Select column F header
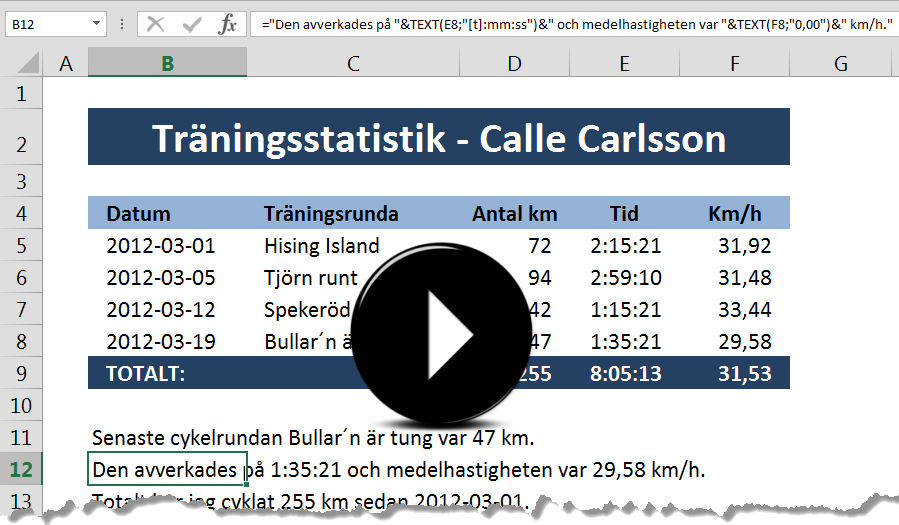This screenshot has width=899, height=525. coord(735,64)
